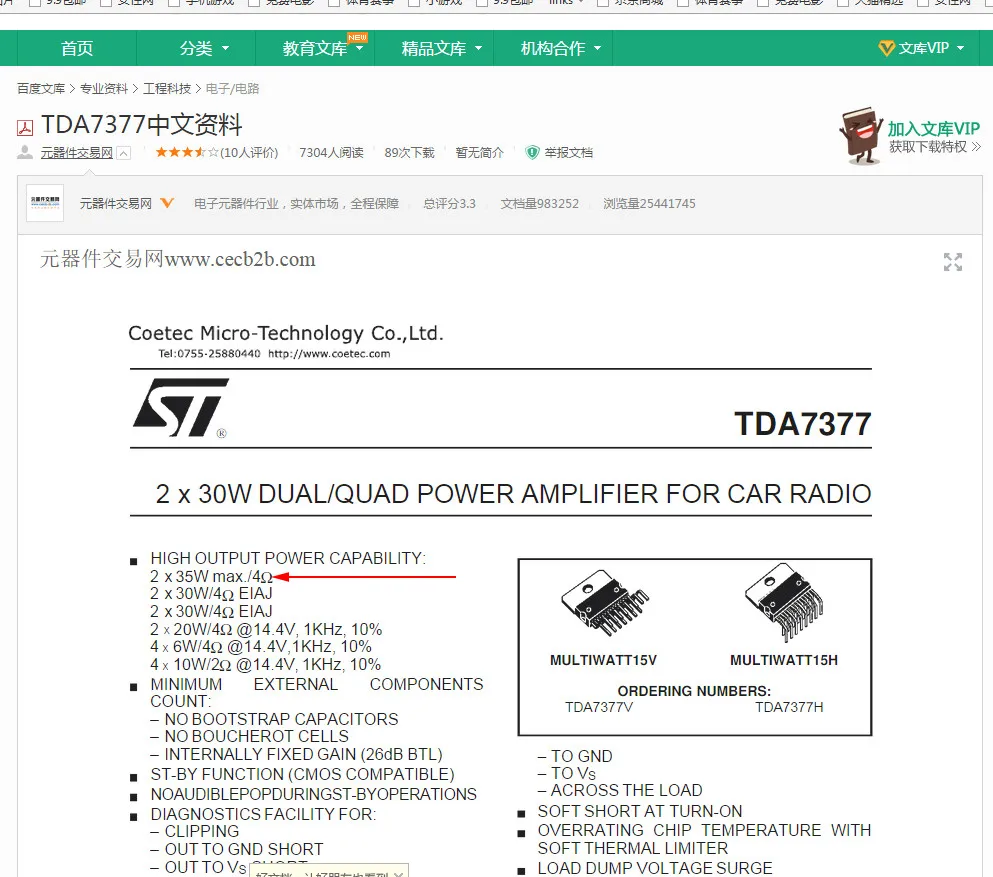Screen dimensions: 993x877
Task: Open the 元器件交易网 shop logo thumbnail
Action: (45, 203)
